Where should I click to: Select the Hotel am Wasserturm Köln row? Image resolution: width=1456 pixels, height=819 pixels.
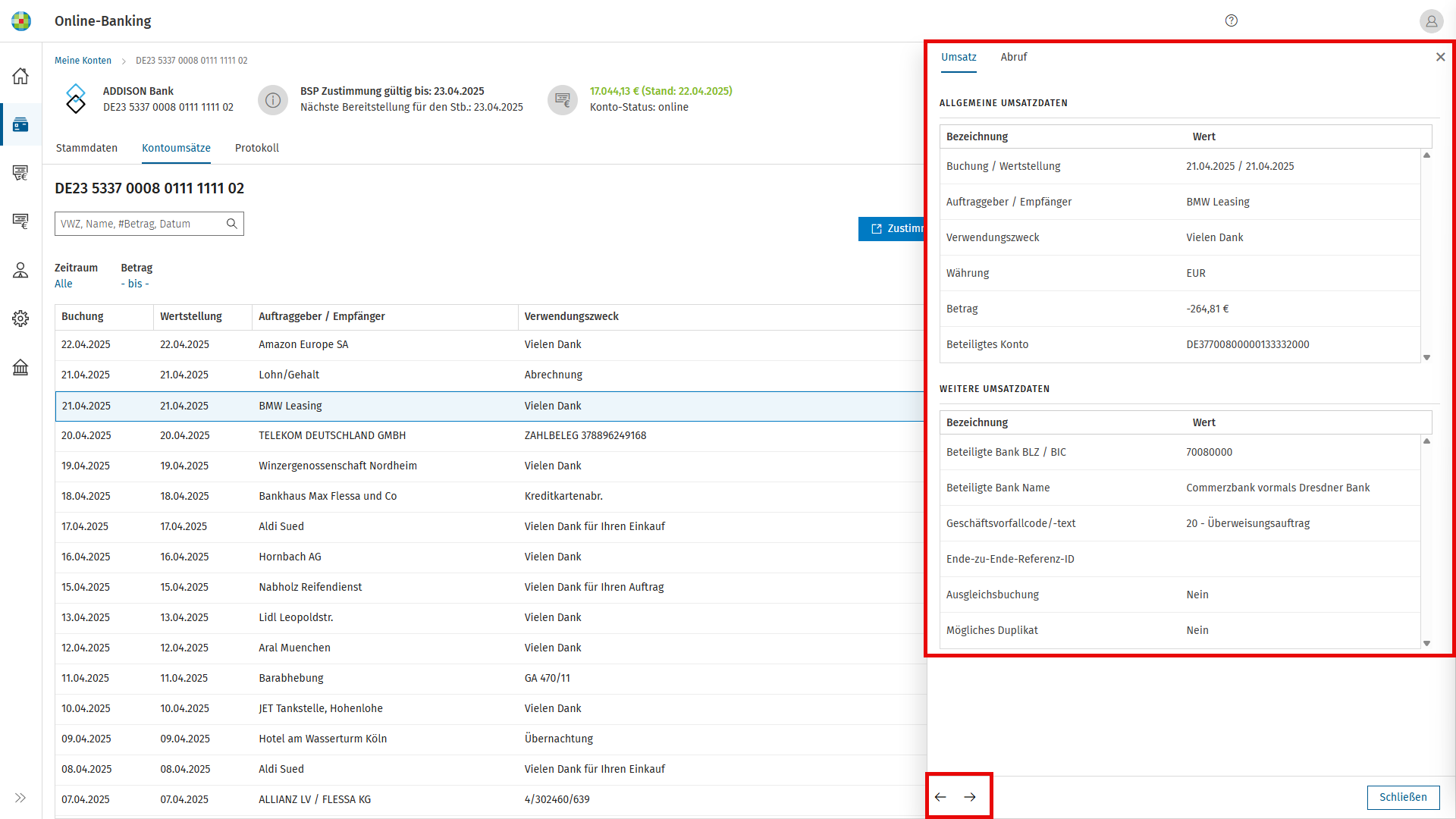pos(490,739)
